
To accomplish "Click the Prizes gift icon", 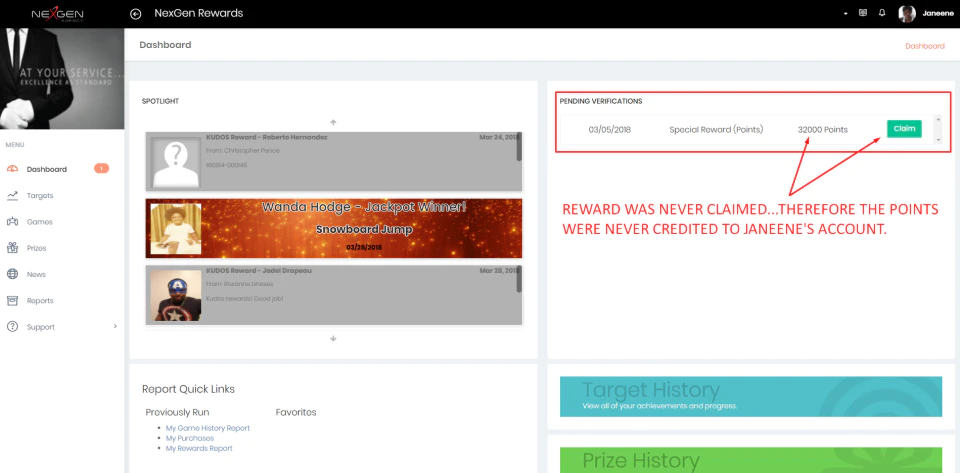I will click(12, 248).
